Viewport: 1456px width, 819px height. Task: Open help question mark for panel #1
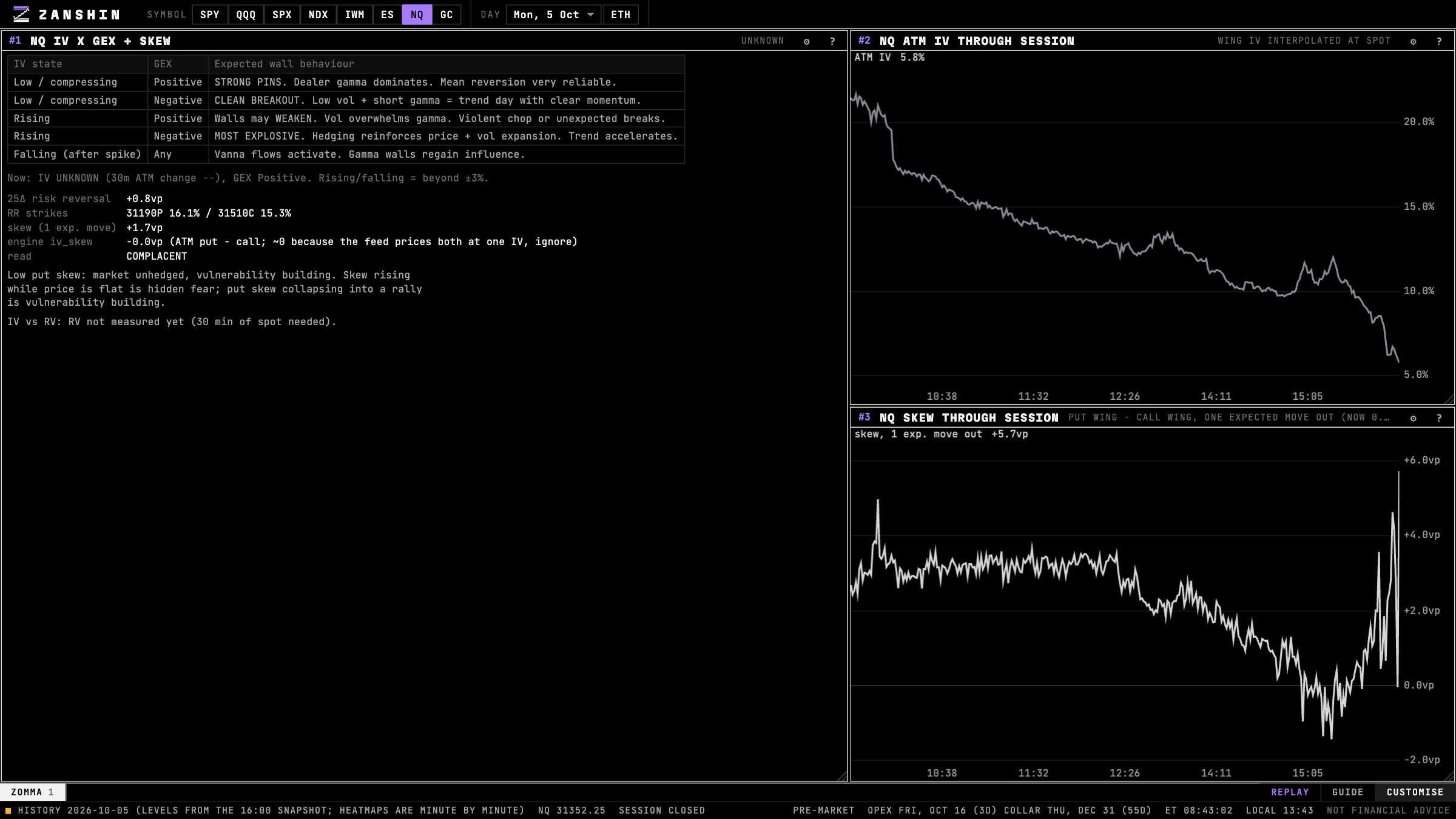pyautogui.click(x=832, y=41)
